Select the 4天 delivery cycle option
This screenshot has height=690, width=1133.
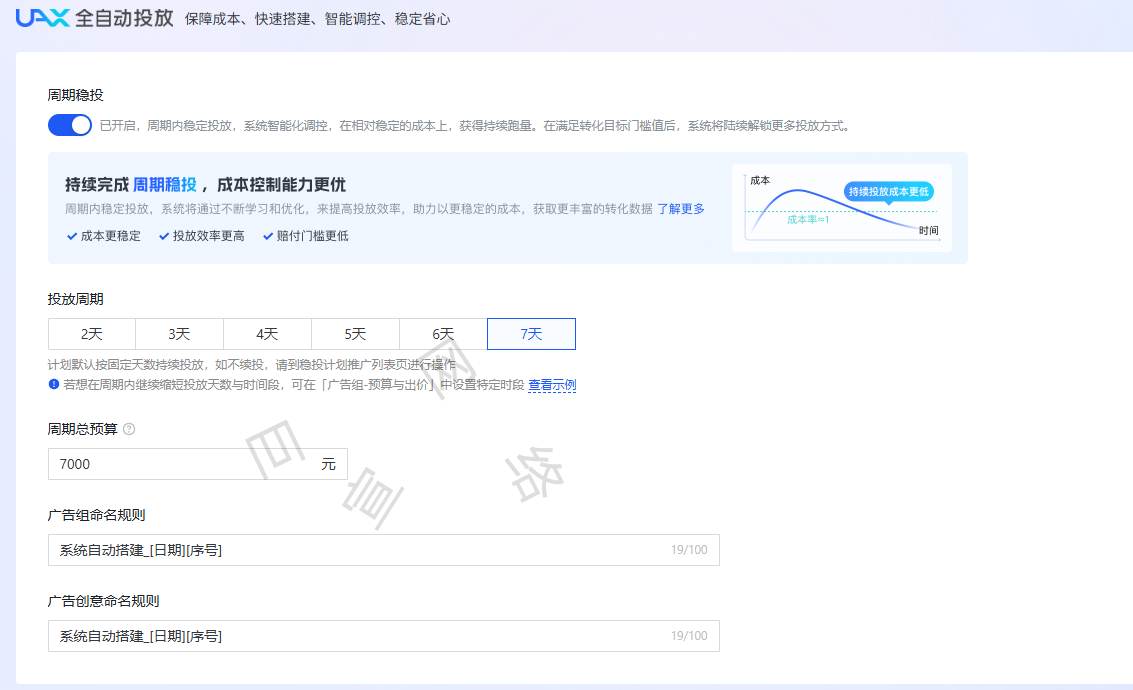[x=267, y=334]
